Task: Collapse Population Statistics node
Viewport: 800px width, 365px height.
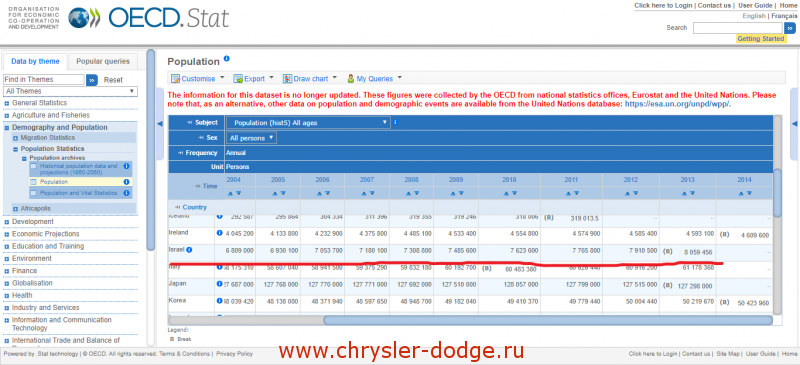Action: (x=15, y=150)
